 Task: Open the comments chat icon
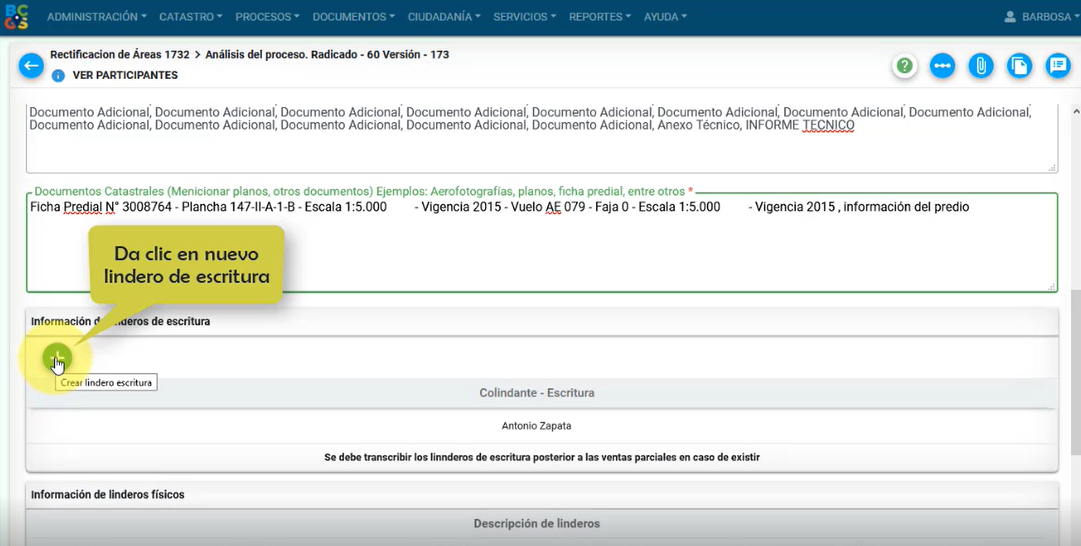1057,66
